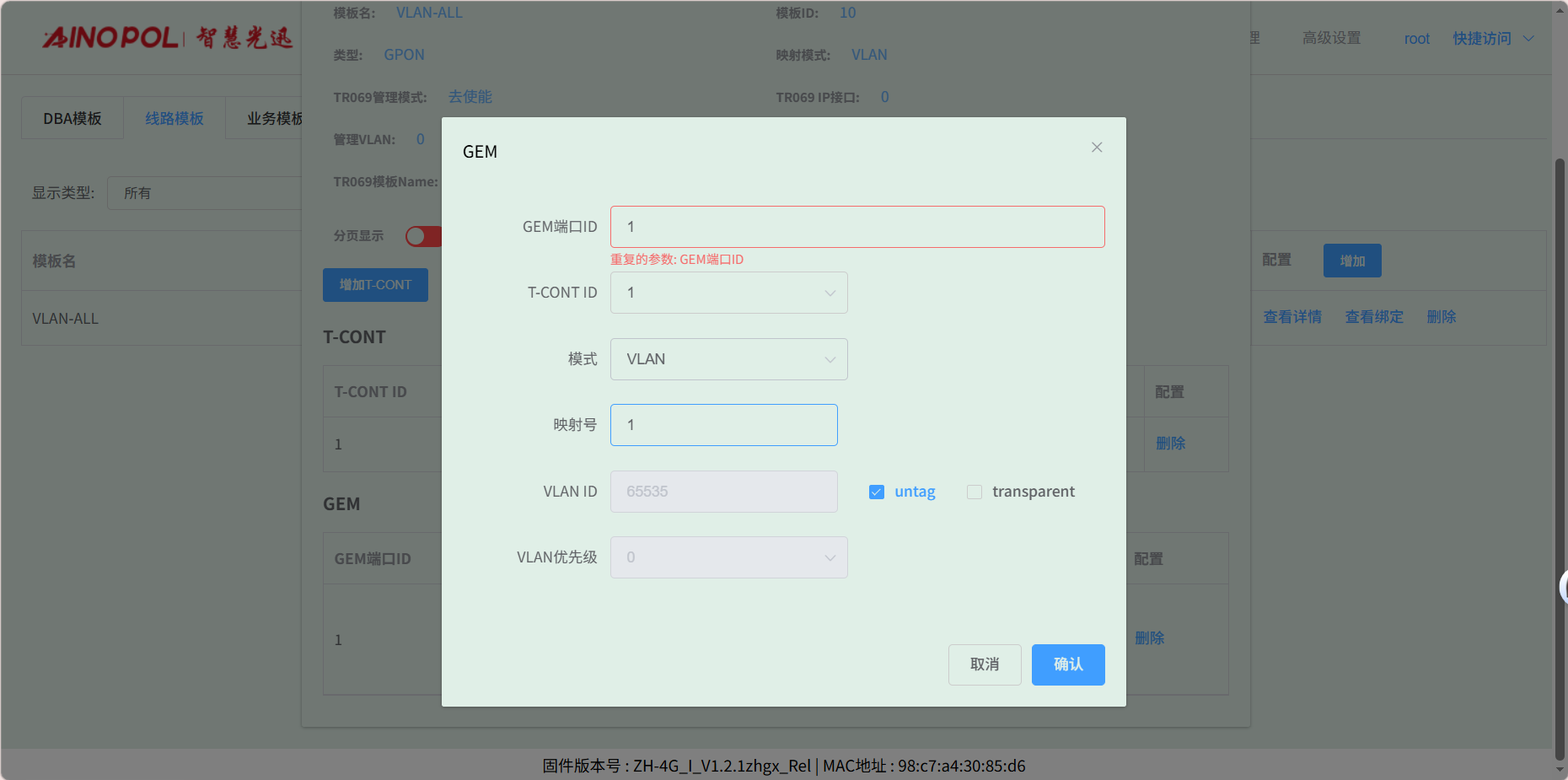Image resolution: width=1568 pixels, height=780 pixels.
Task: Open the 模式 VLAN dropdown
Action: pyautogui.click(x=728, y=359)
